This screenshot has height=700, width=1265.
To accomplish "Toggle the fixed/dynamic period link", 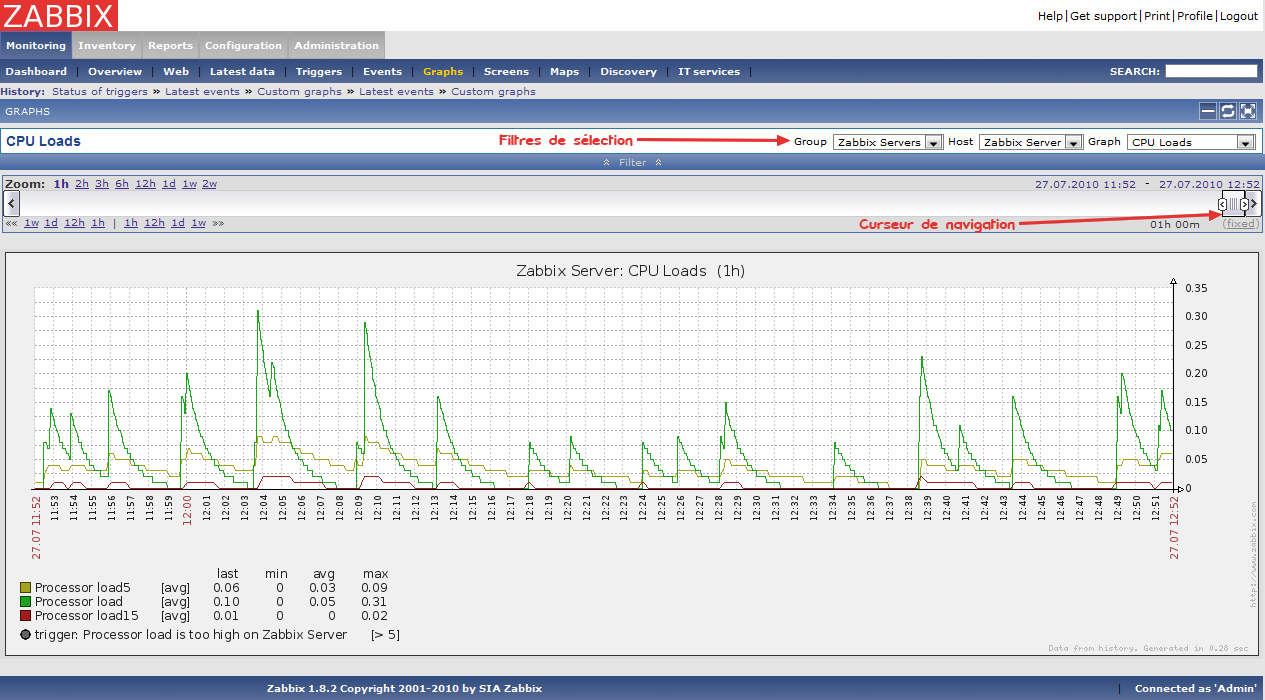I will 1241,224.
